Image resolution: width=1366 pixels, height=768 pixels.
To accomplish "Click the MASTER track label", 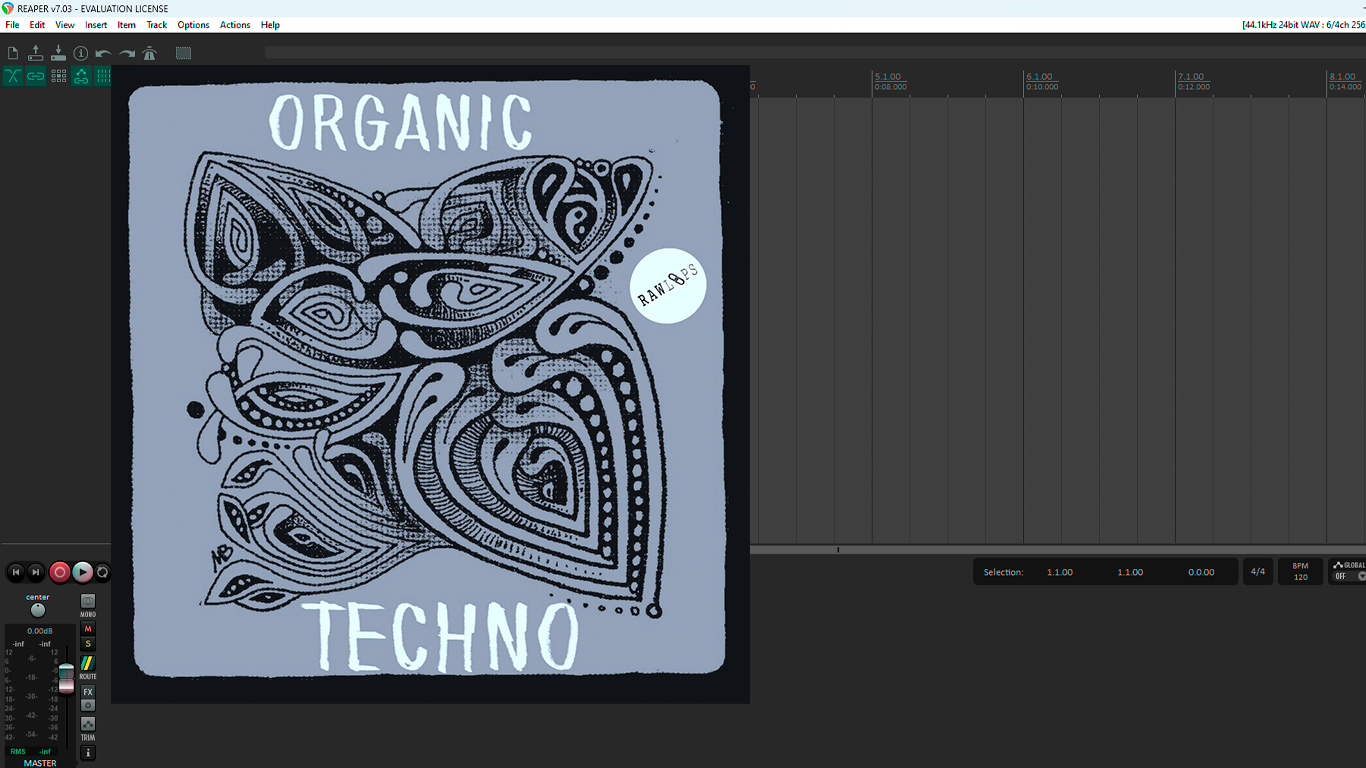I will point(40,763).
